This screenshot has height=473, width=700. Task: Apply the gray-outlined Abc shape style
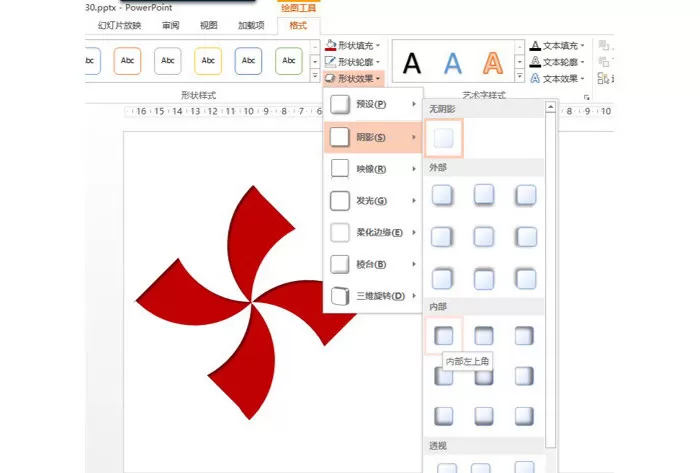pos(167,61)
